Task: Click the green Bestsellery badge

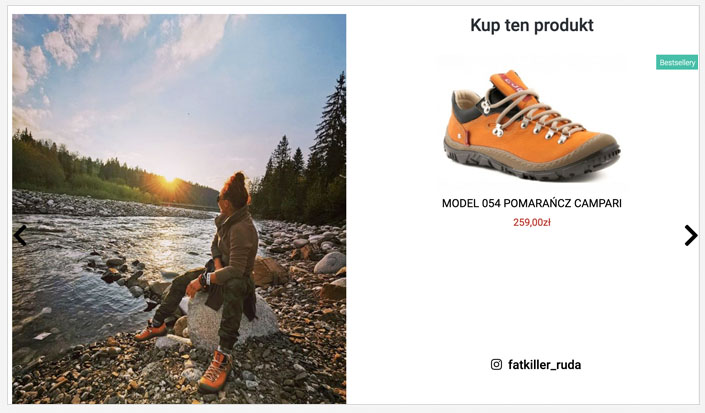Action: (677, 62)
